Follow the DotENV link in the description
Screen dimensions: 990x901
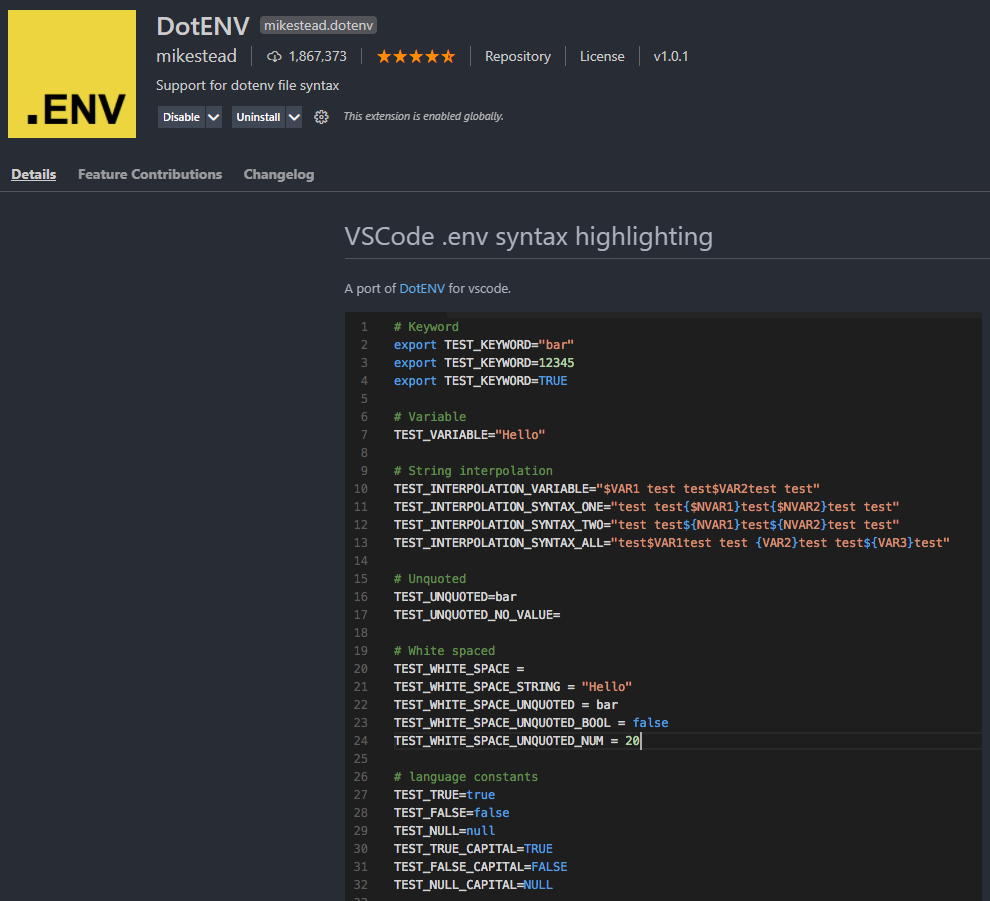tap(422, 289)
